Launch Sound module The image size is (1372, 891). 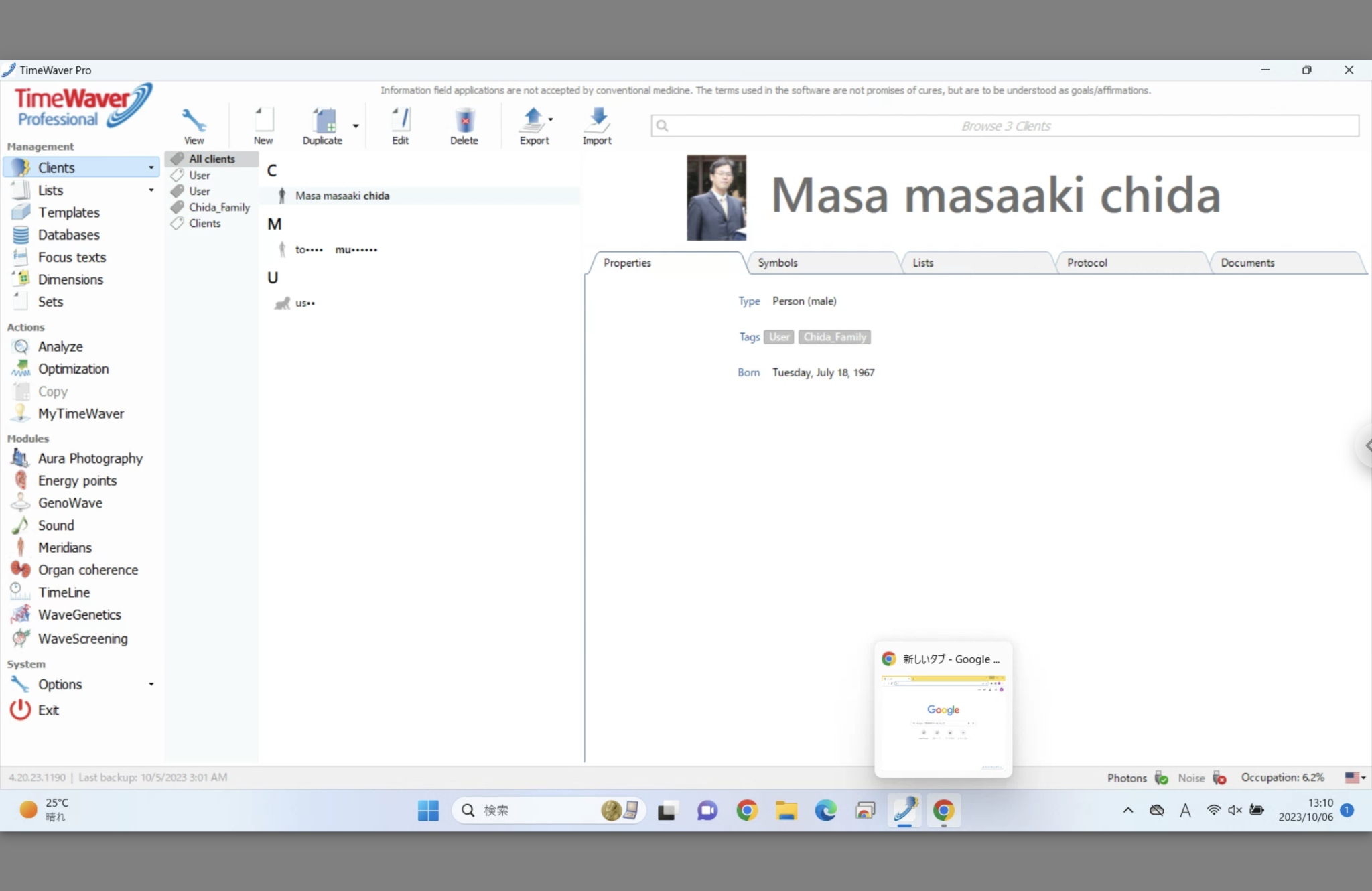(56, 525)
